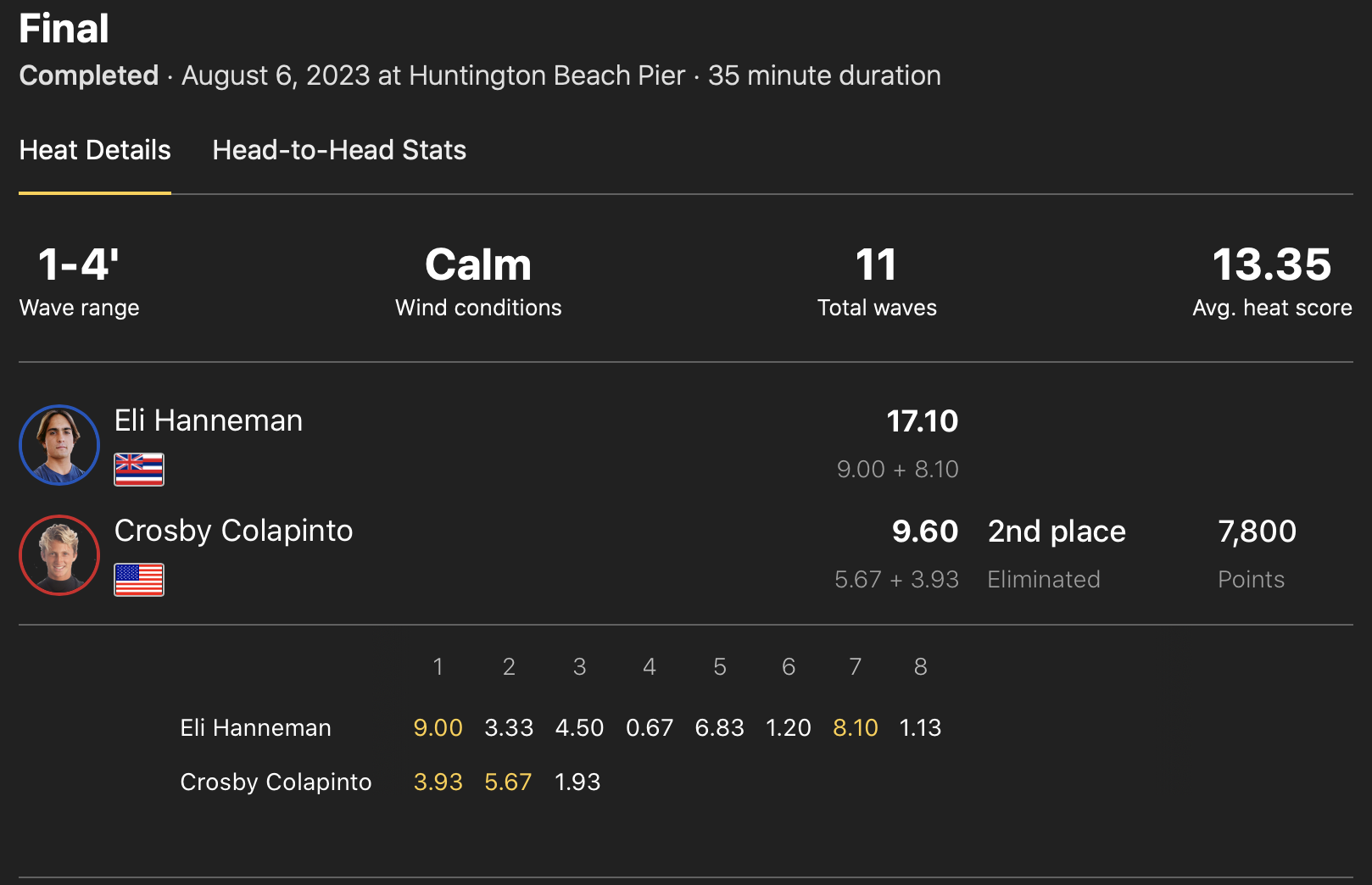This screenshot has width=1372, height=885.
Task: Click Crosby Colapinto's profile avatar
Action: click(x=59, y=555)
